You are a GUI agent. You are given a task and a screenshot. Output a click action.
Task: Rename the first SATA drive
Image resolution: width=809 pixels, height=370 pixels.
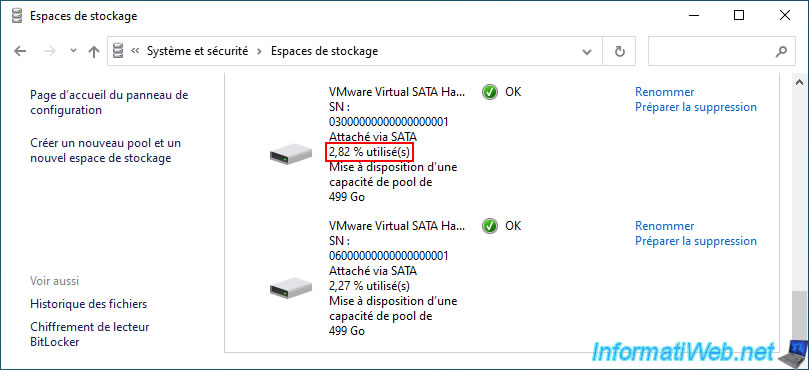click(665, 92)
